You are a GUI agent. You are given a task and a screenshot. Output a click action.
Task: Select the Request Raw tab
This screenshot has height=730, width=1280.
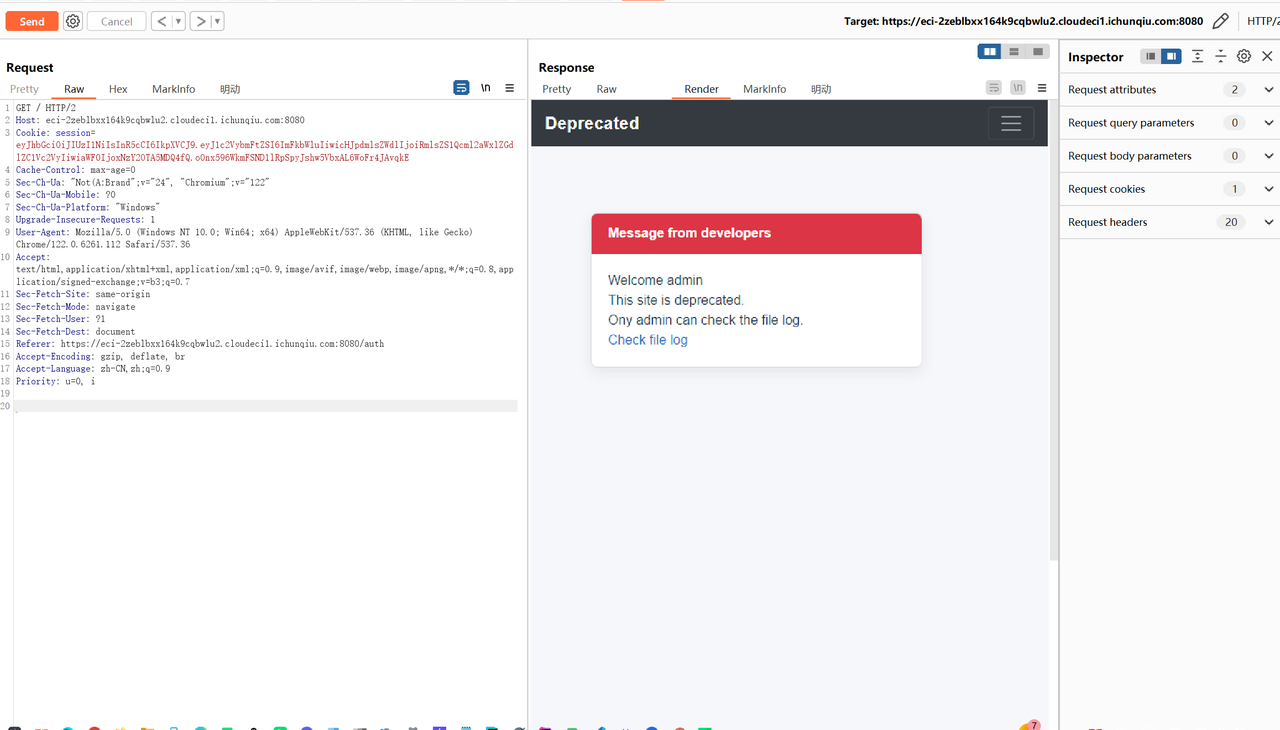click(x=74, y=89)
